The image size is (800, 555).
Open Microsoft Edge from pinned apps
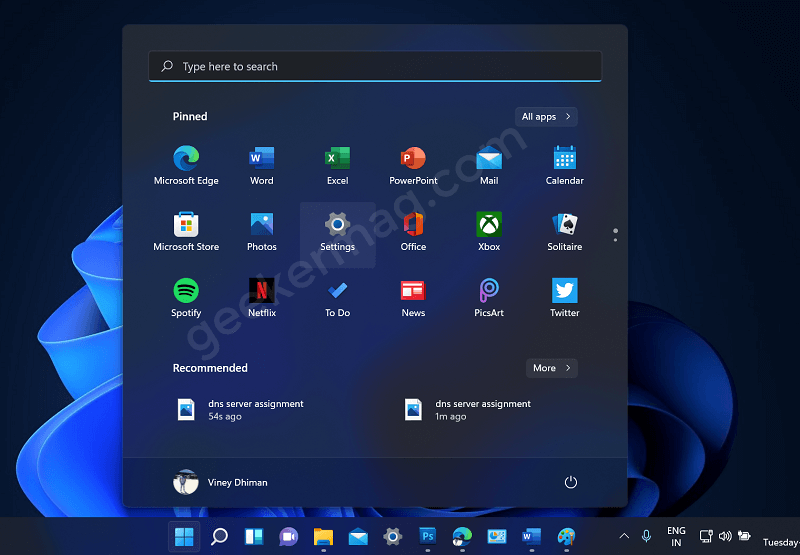186,166
